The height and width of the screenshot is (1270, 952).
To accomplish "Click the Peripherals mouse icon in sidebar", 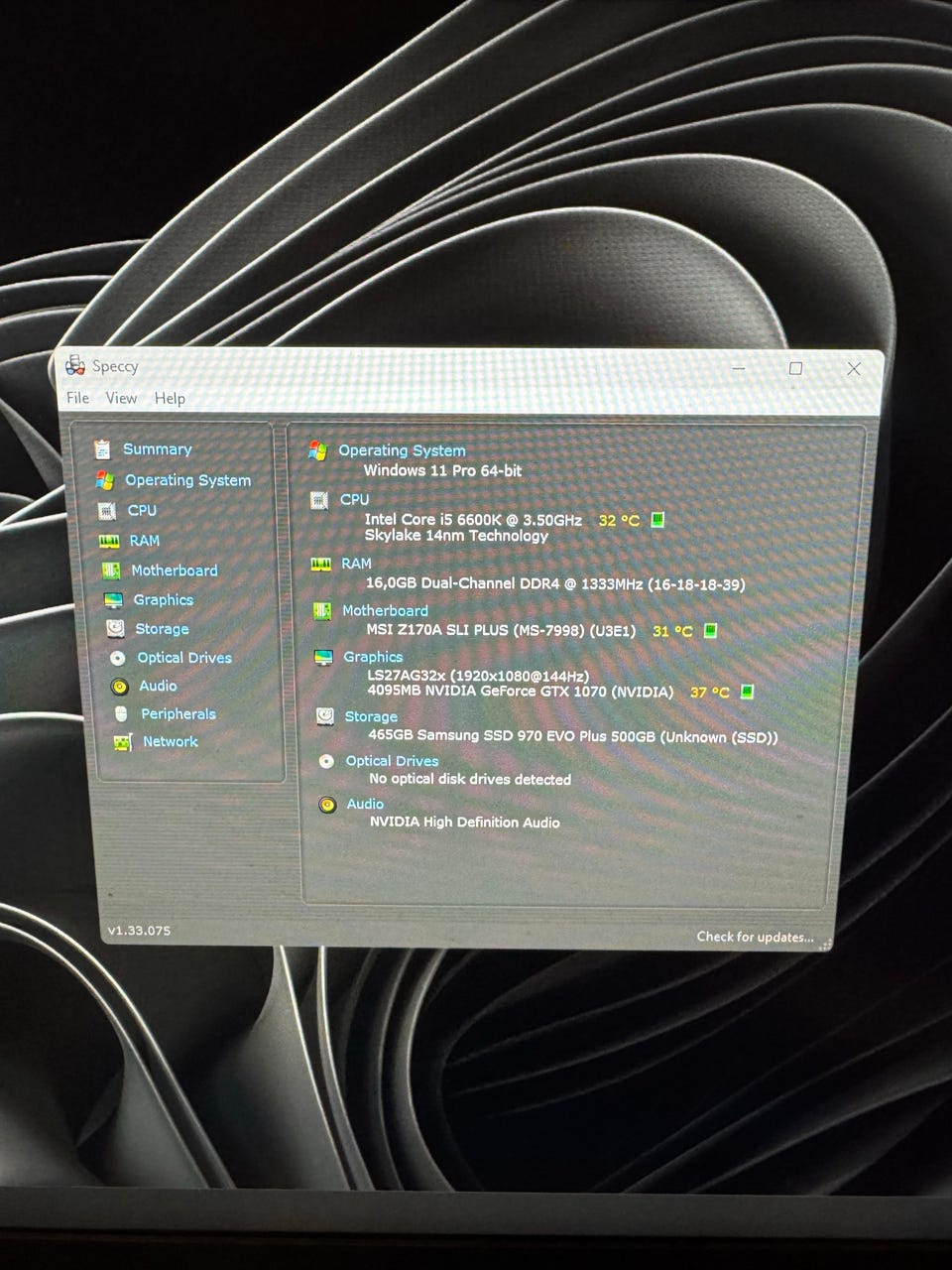I will click(x=121, y=714).
